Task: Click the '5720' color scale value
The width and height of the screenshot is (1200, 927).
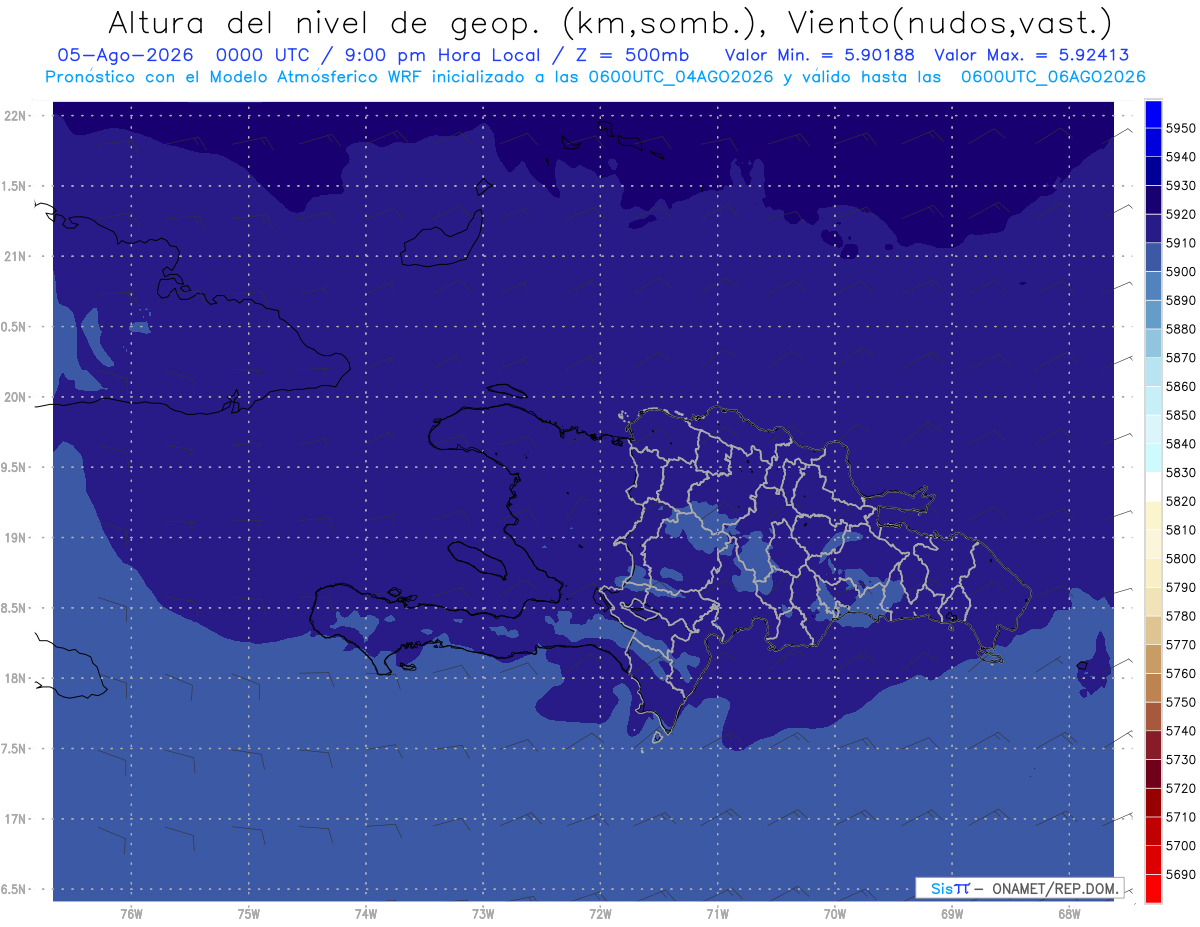Action: point(1180,788)
